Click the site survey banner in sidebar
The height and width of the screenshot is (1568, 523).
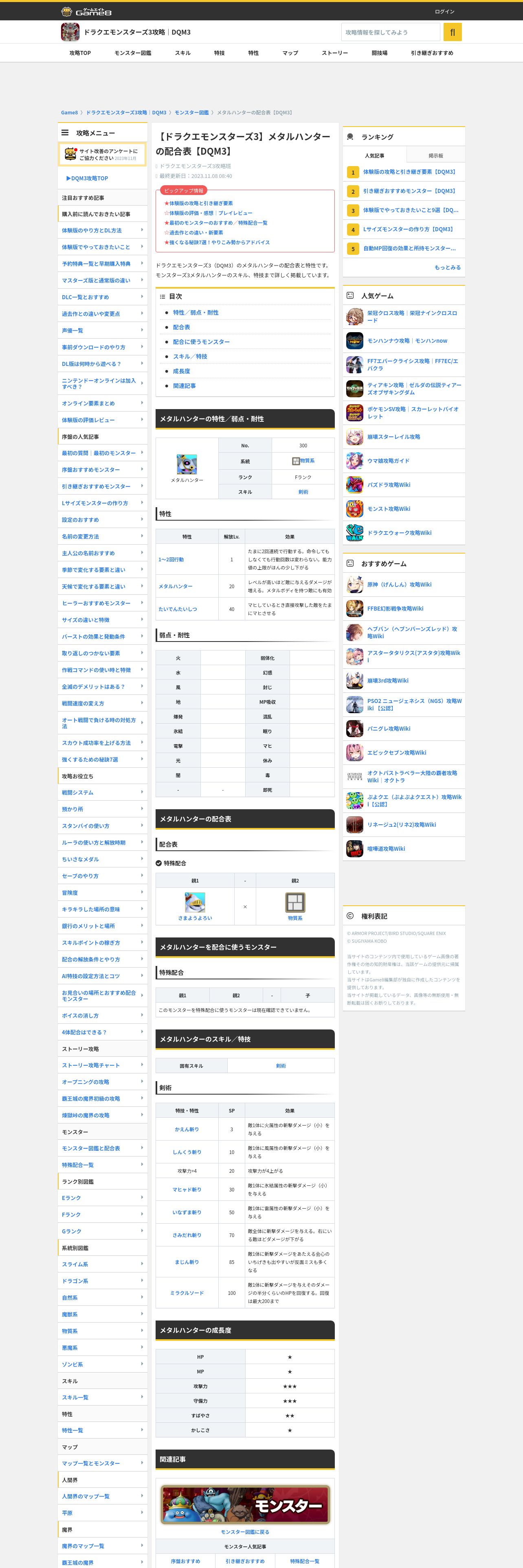click(x=102, y=154)
